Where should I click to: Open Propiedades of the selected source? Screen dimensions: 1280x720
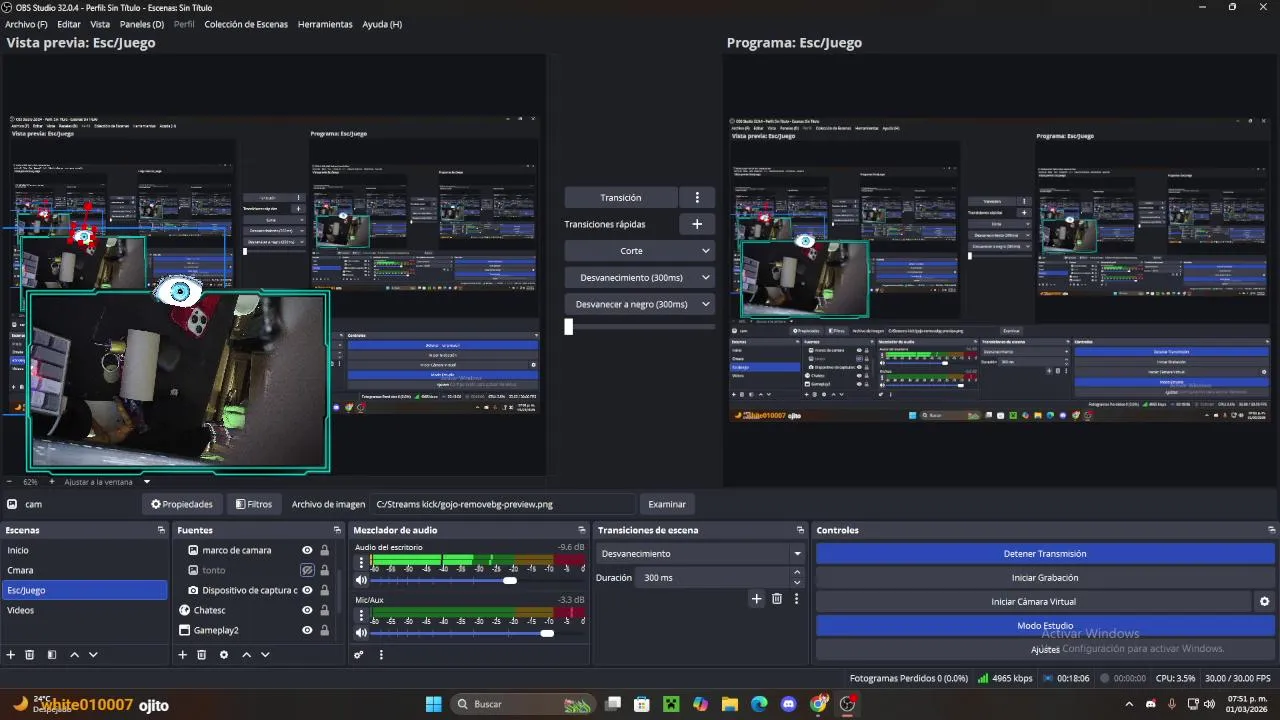(x=182, y=504)
